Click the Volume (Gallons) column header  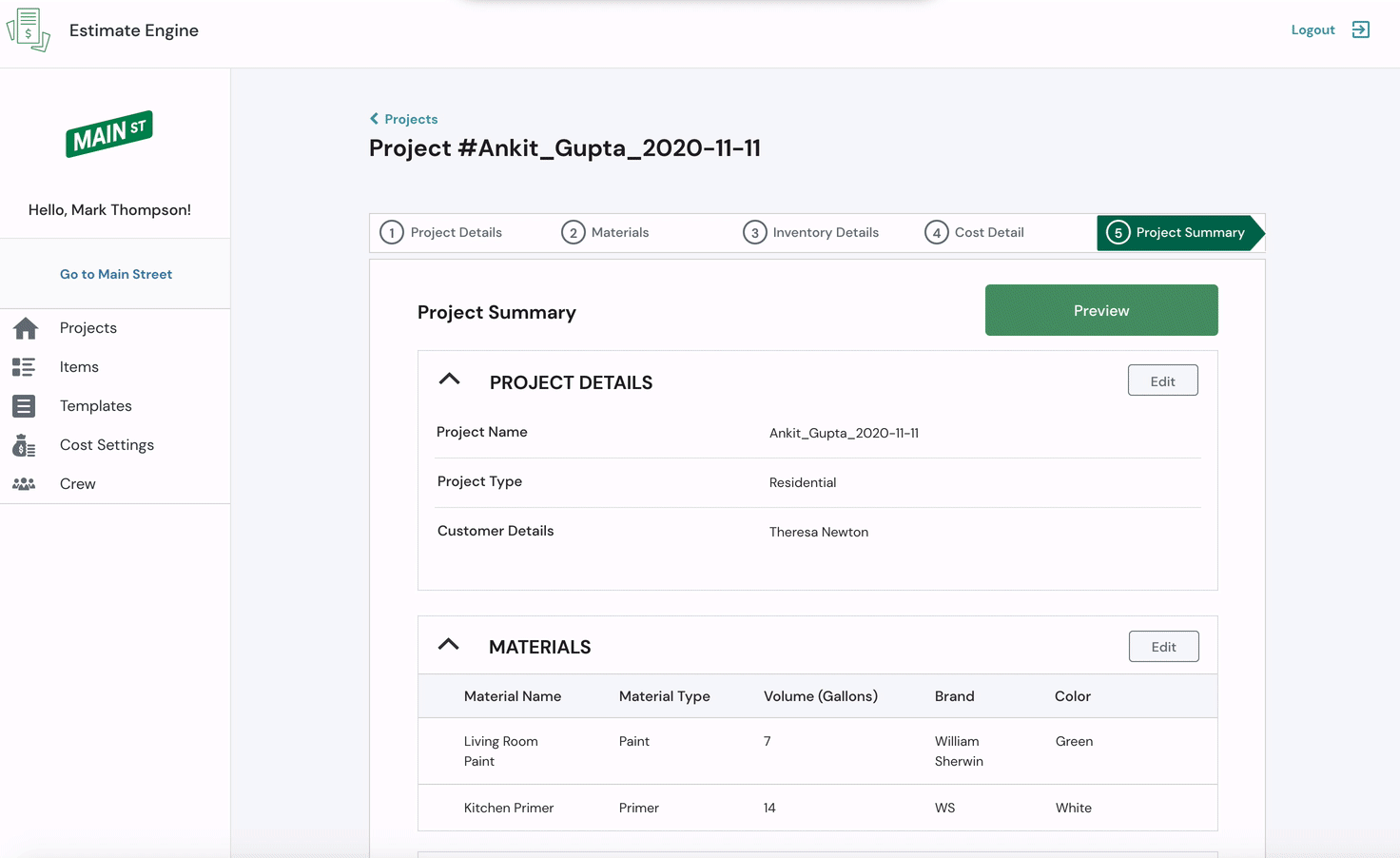click(x=821, y=696)
